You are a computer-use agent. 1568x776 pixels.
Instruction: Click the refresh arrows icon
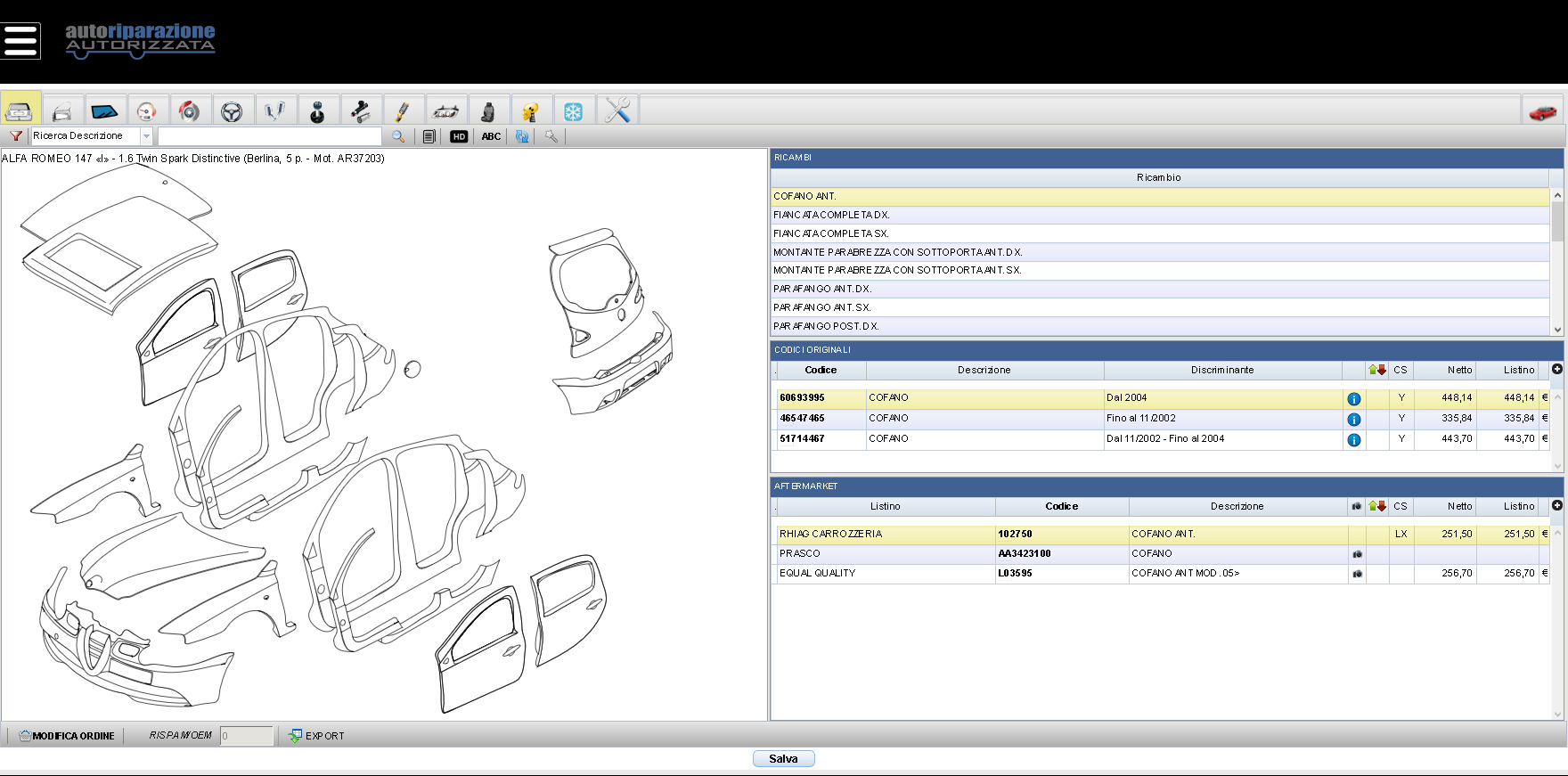522,136
